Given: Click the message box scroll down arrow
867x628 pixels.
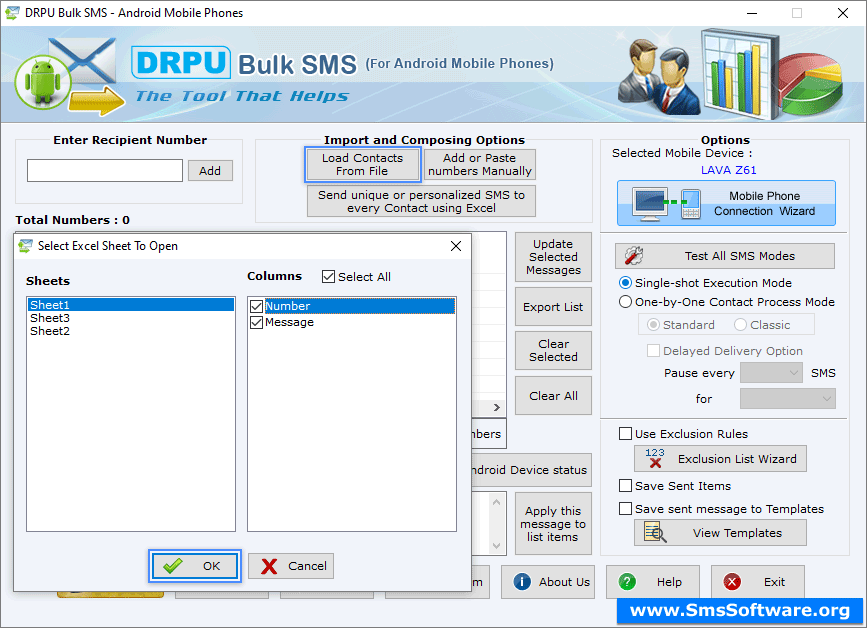Looking at the screenshot, I should 497,546.
